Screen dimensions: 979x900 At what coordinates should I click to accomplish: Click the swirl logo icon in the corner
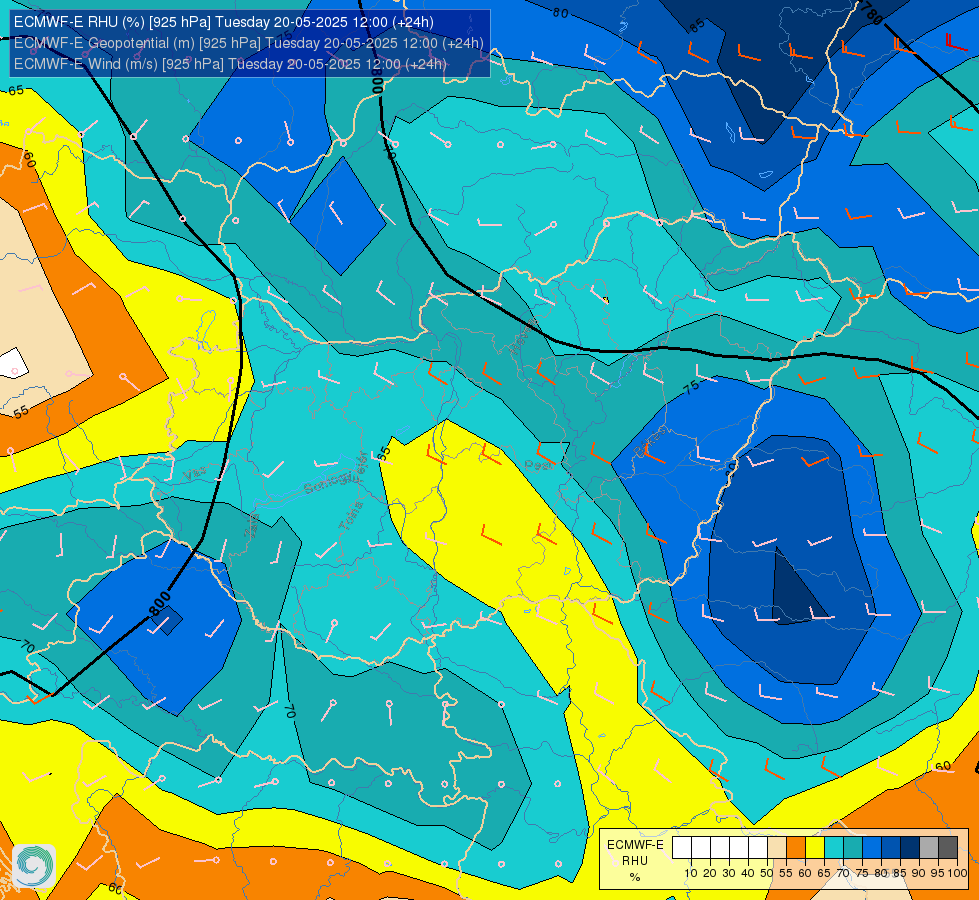(x=34, y=866)
